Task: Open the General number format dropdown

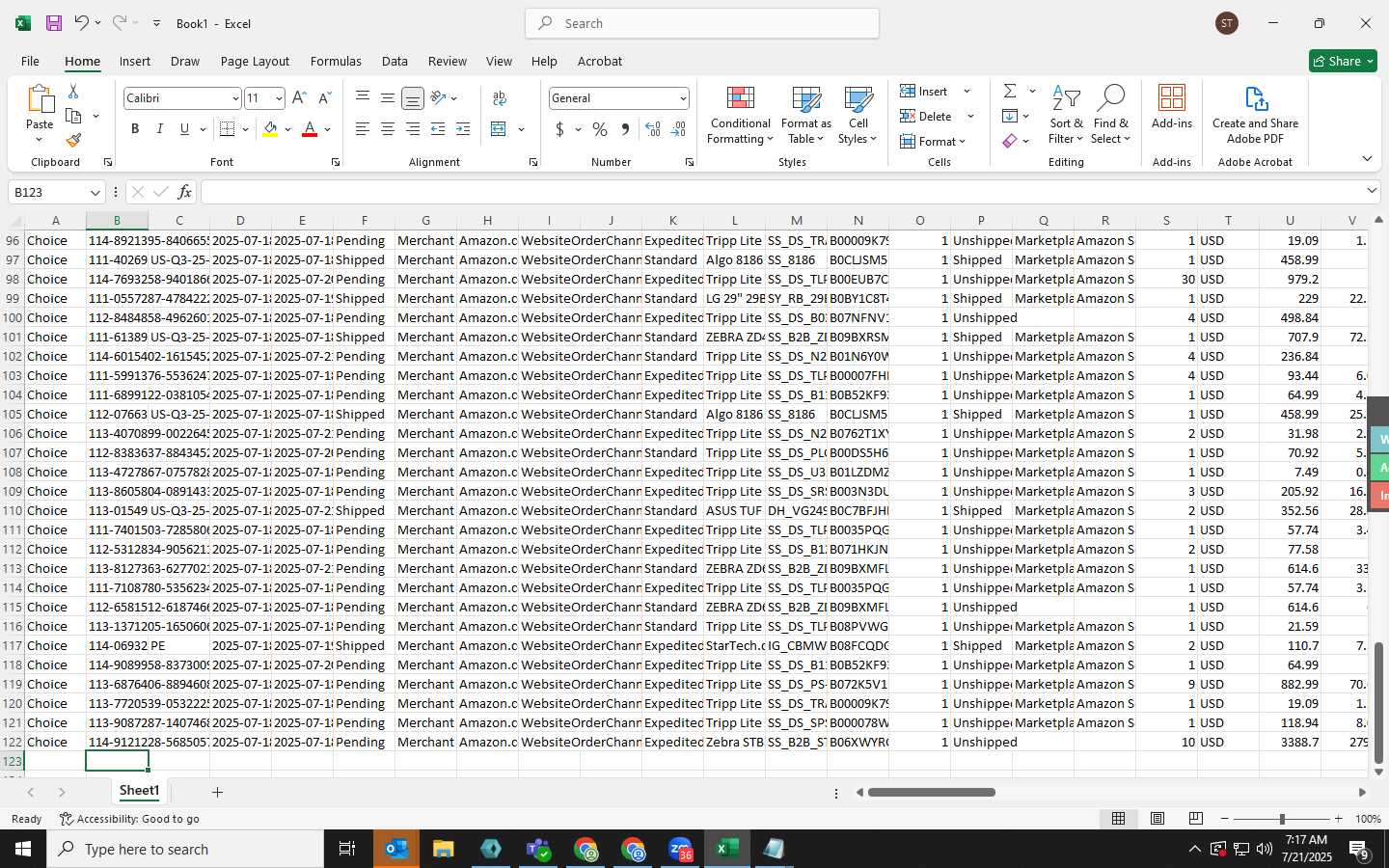Action: (683, 98)
